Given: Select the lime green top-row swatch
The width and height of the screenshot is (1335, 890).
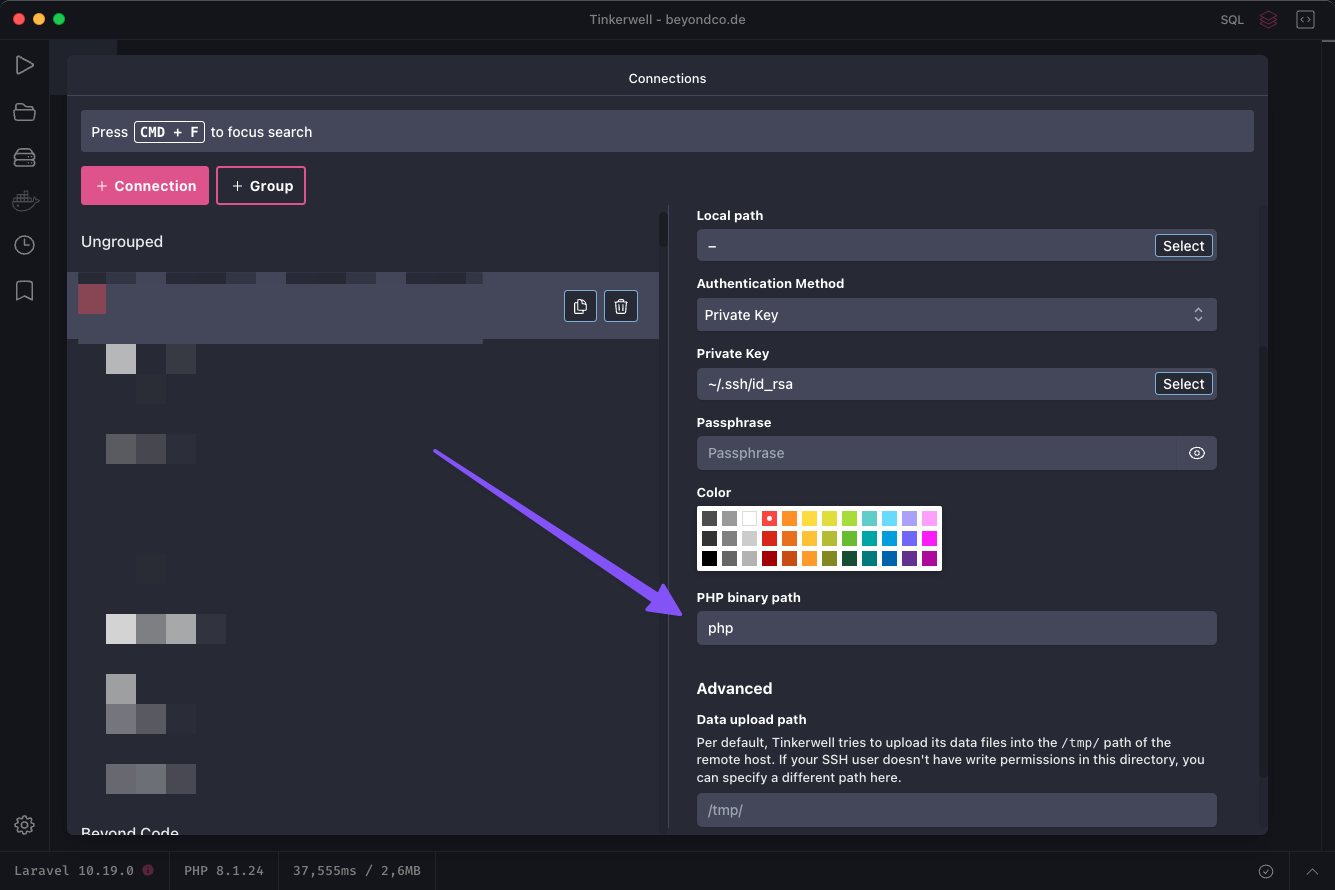Looking at the screenshot, I should click(x=849, y=518).
